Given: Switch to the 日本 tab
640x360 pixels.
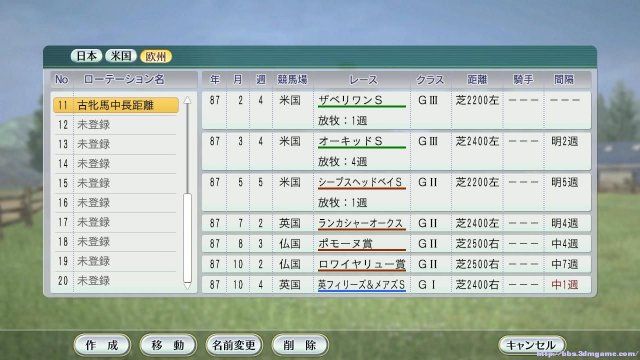Looking at the screenshot, I should pos(86,56).
